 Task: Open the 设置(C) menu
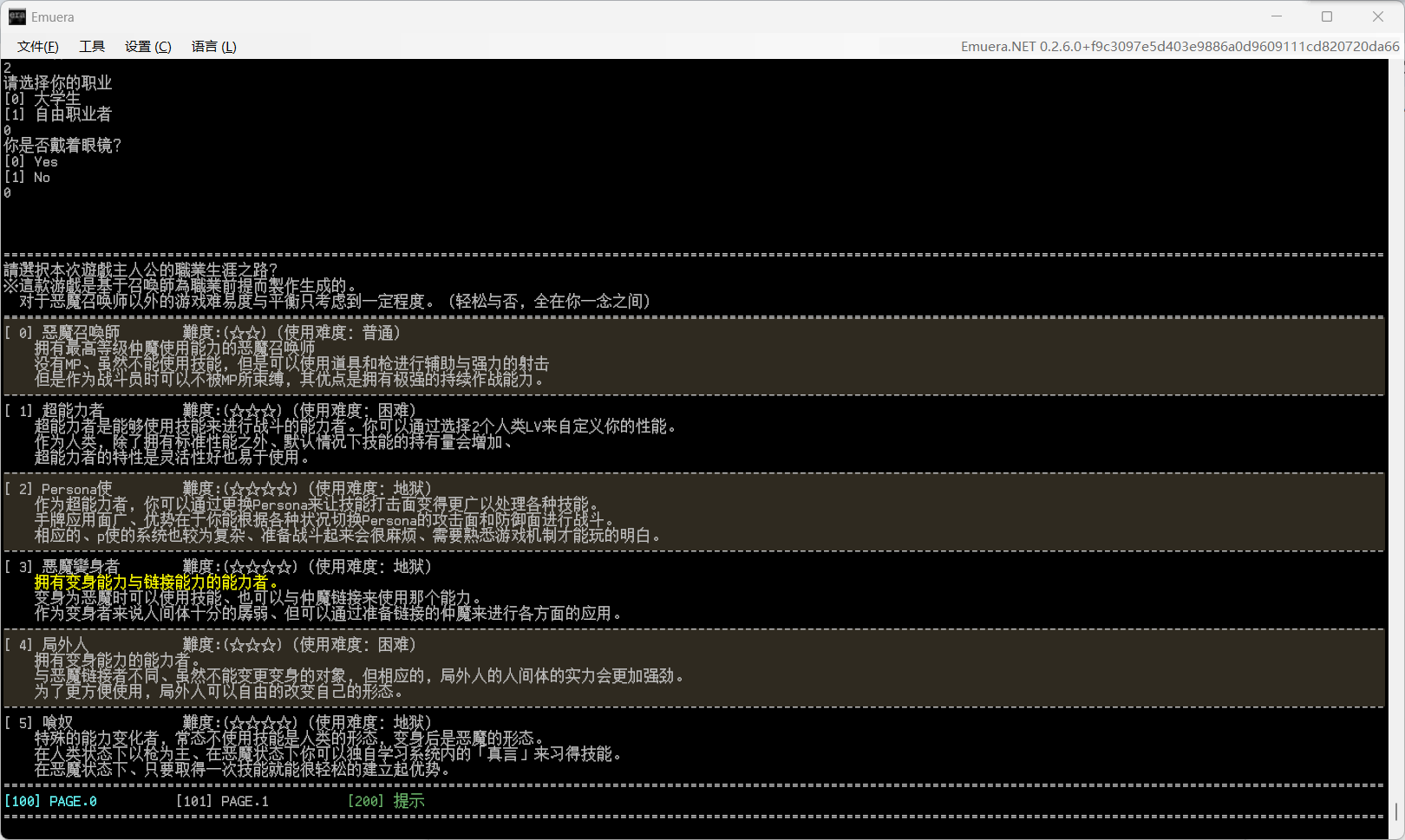coord(148,47)
